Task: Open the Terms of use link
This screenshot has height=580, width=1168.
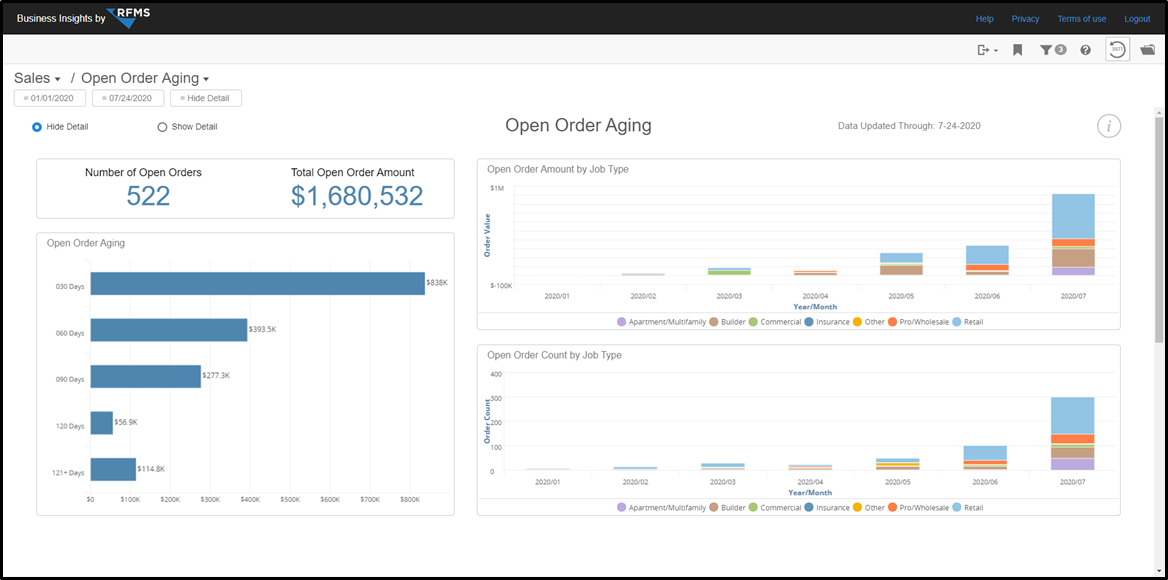Action: click(1082, 19)
